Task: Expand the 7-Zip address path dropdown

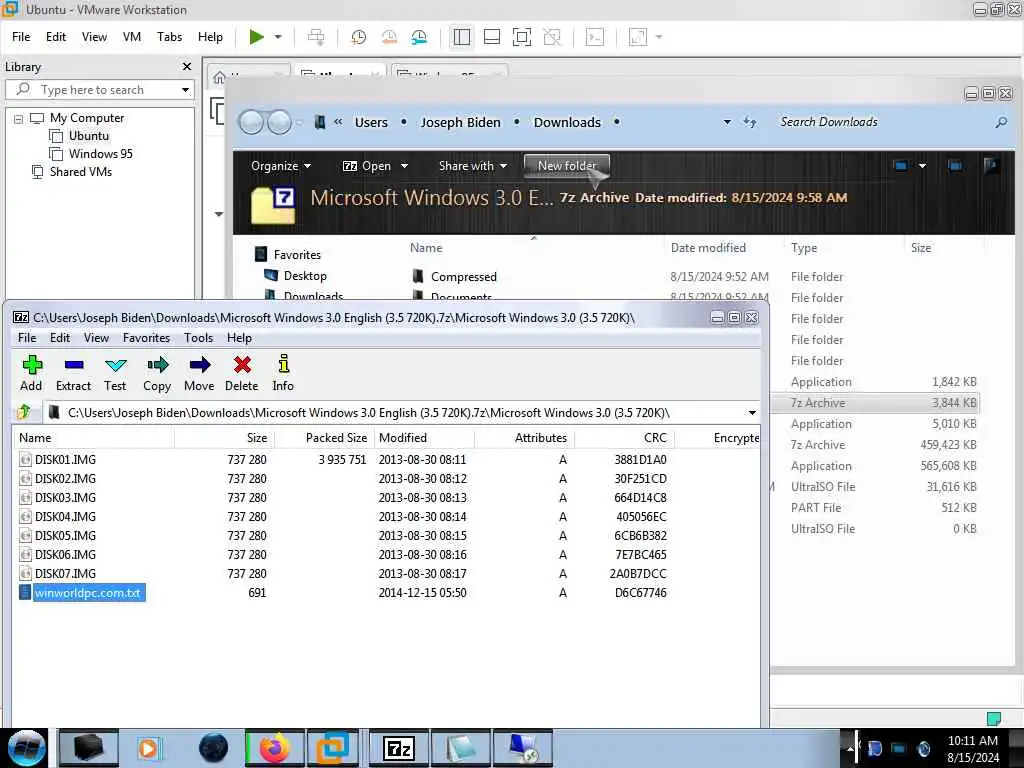Action: pyautogui.click(x=752, y=413)
